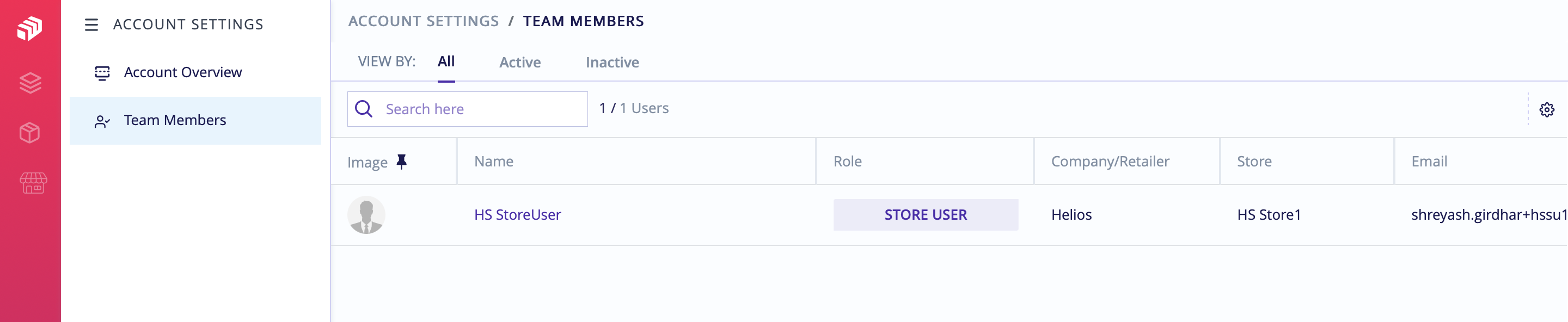Image resolution: width=1568 pixels, height=322 pixels.
Task: Open the box package sidebar icon
Action: (30, 133)
